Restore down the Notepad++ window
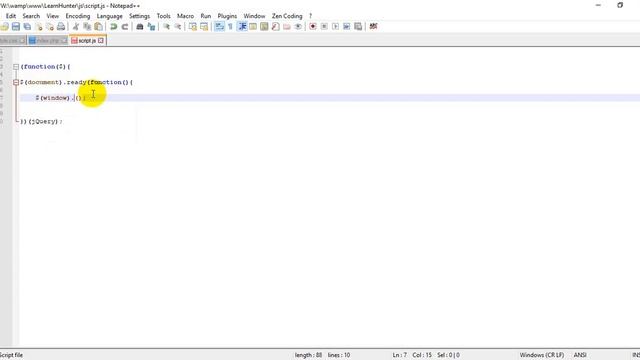 coord(620,5)
